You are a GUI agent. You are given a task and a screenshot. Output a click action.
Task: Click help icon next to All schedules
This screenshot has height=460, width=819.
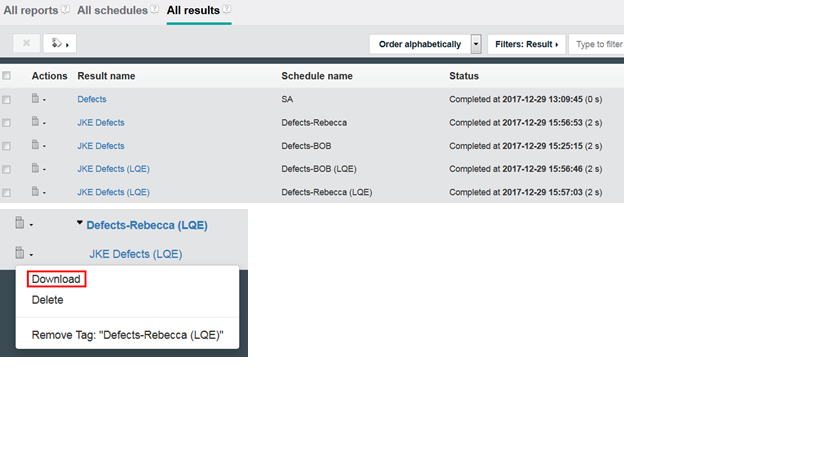point(154,10)
